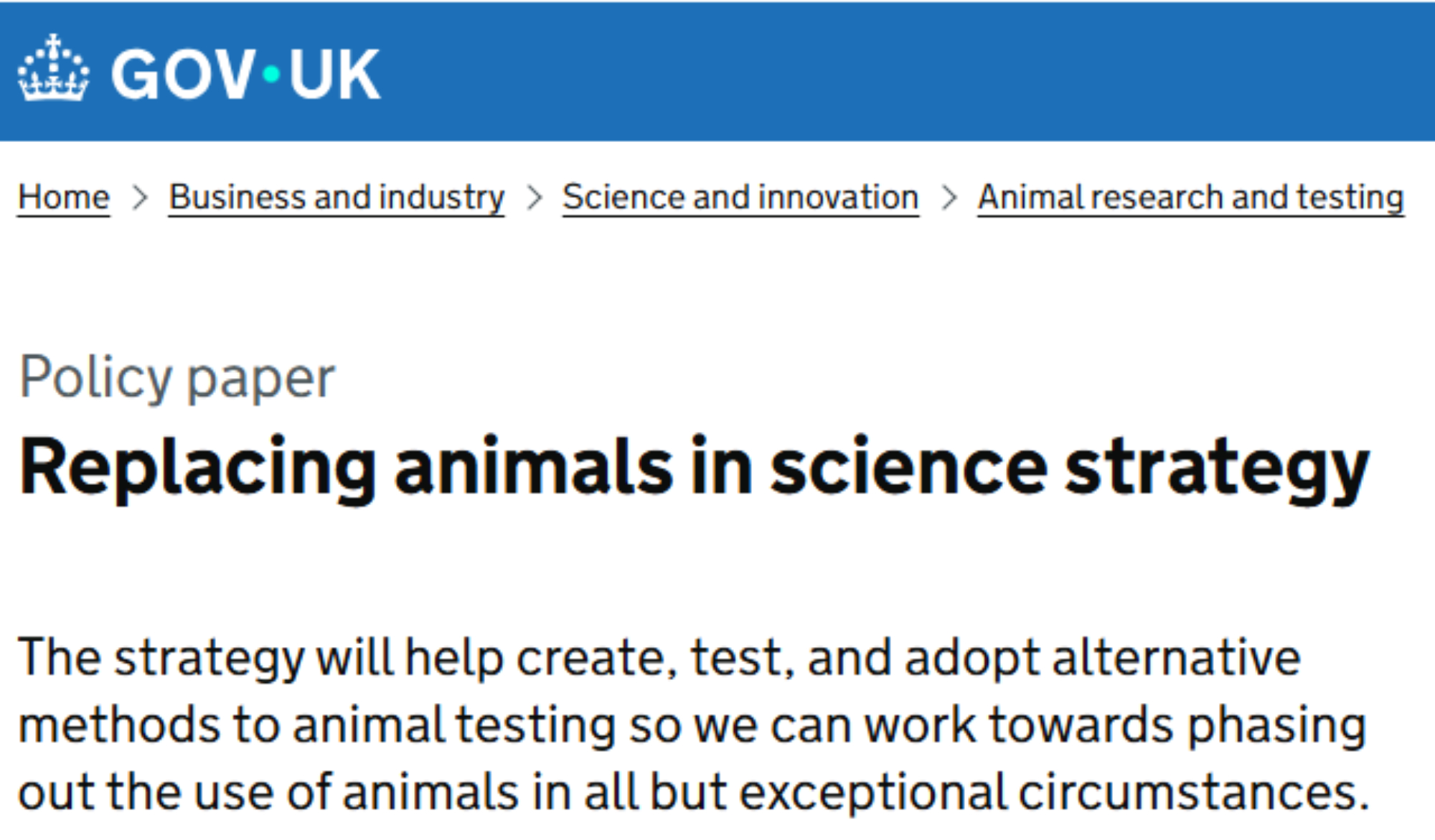Open Science and innovation breadcrumb link
The image size is (1435, 840).
740,197
